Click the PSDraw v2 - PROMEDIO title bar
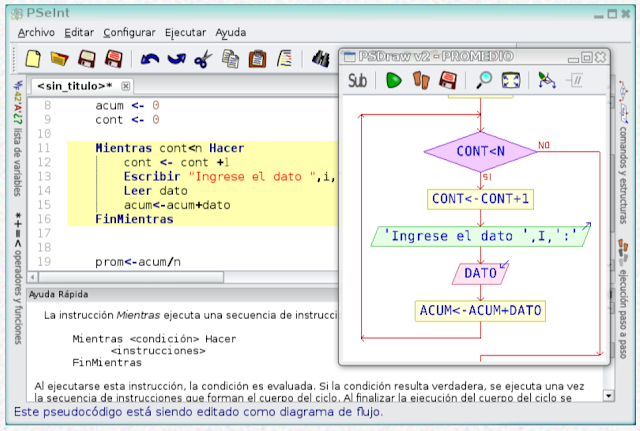 click(436, 57)
